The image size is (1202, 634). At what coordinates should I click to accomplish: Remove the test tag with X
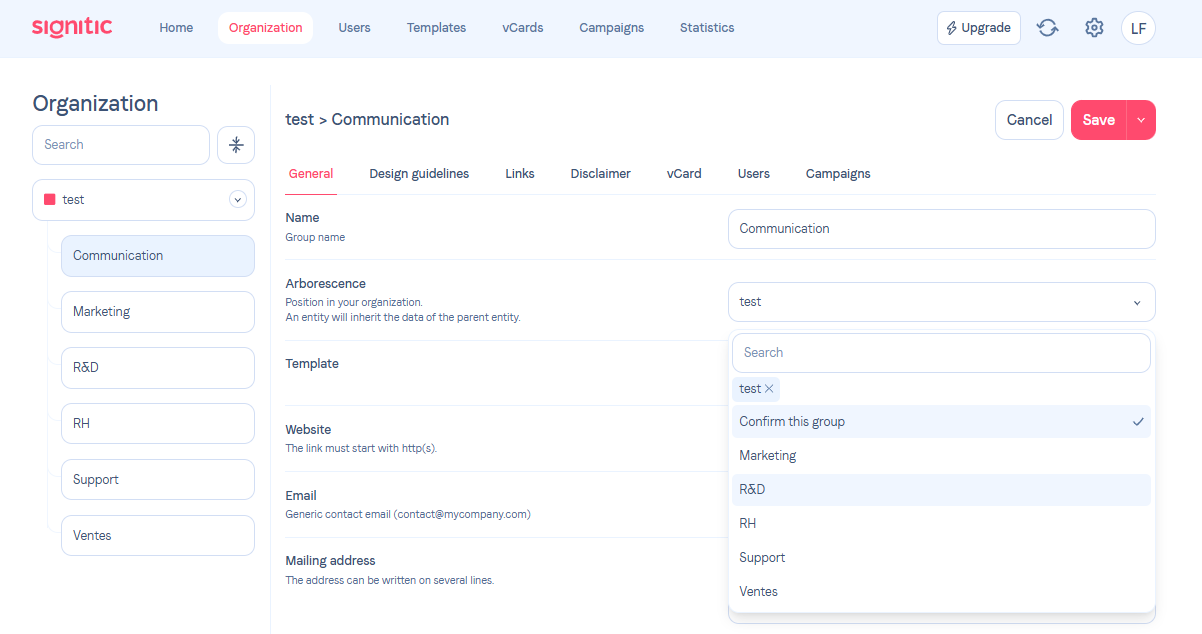(769, 389)
